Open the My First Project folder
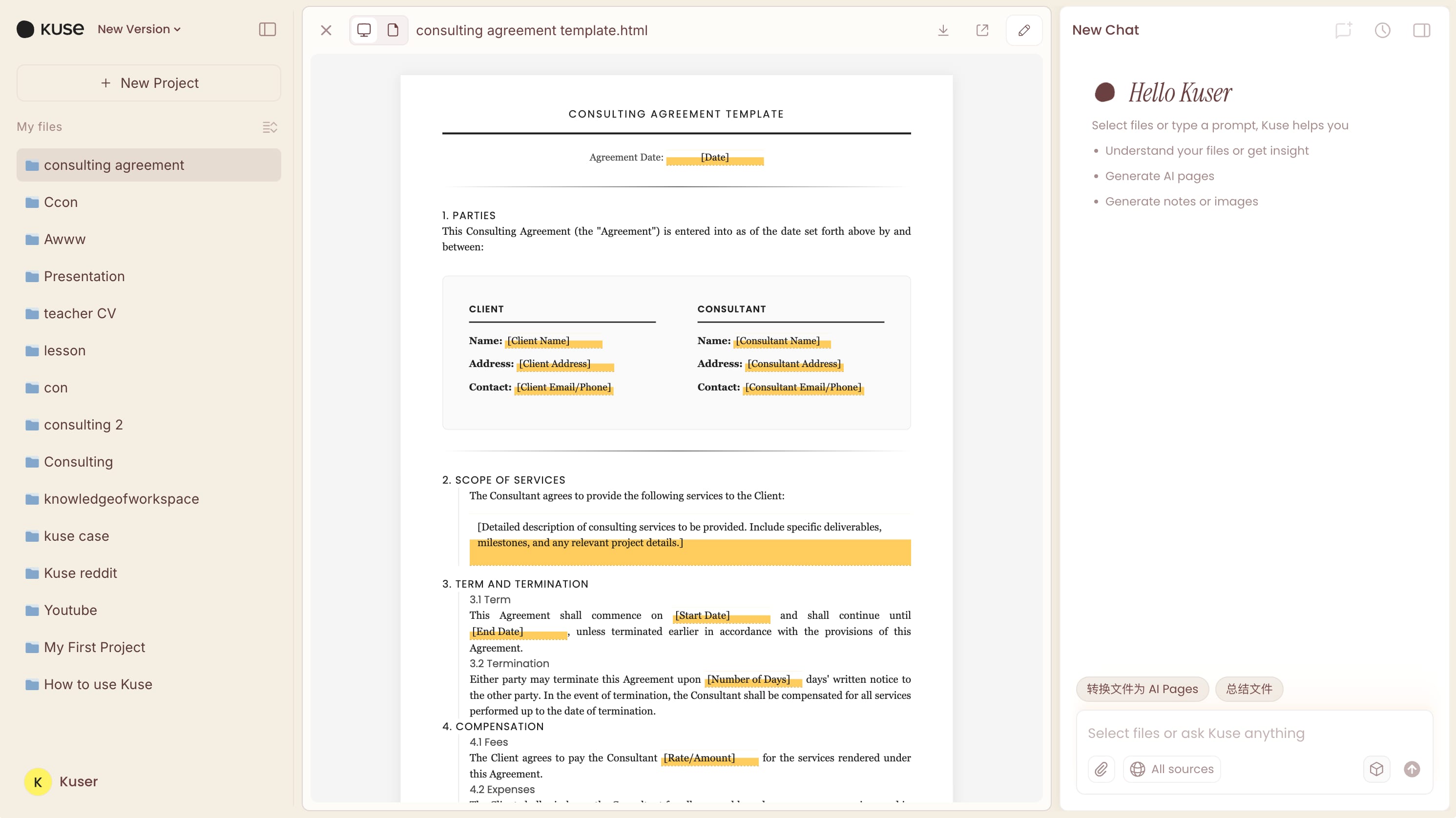1456x818 pixels. [x=148, y=647]
